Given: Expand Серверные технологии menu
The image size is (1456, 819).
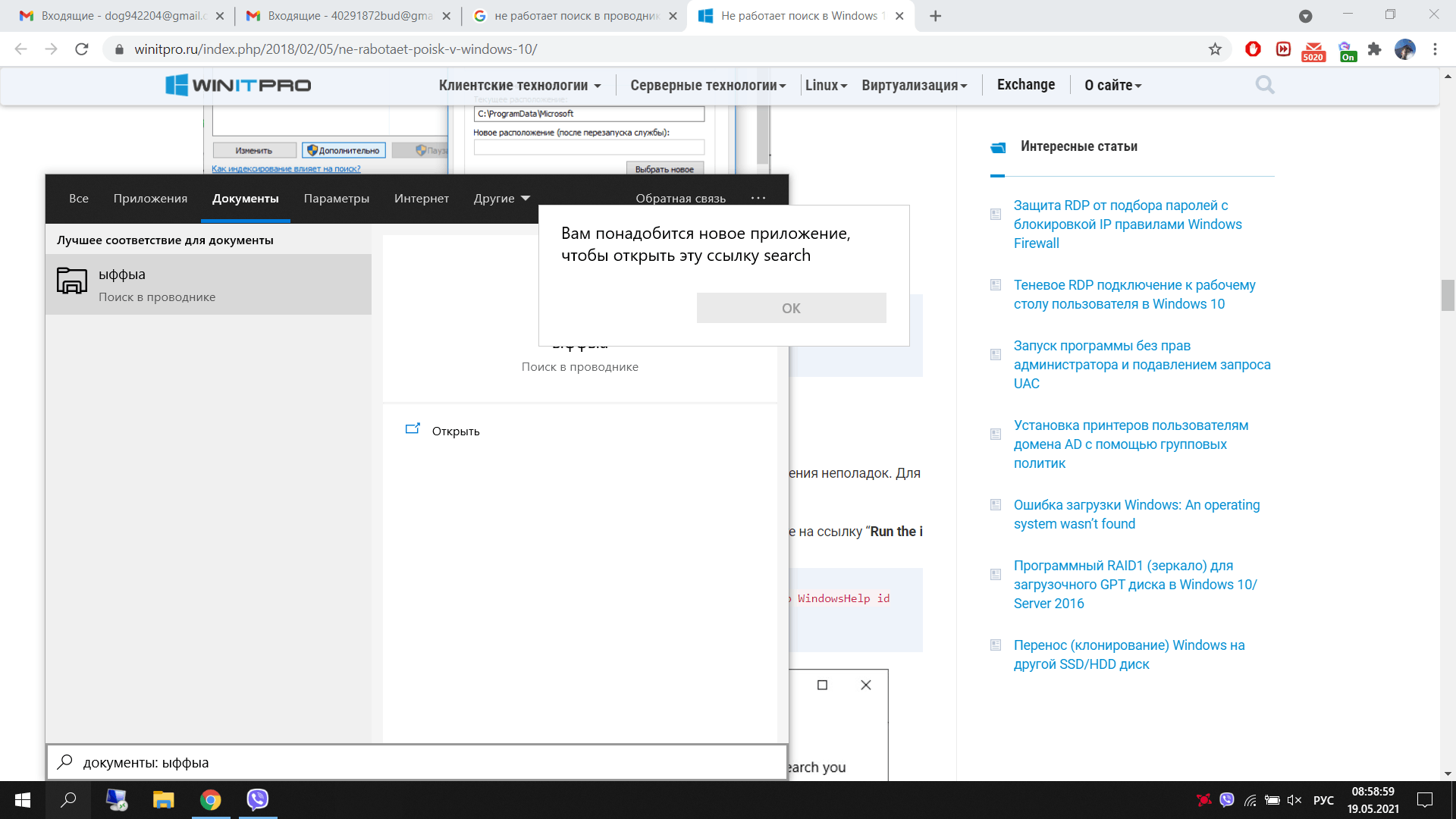Looking at the screenshot, I should click(x=708, y=86).
